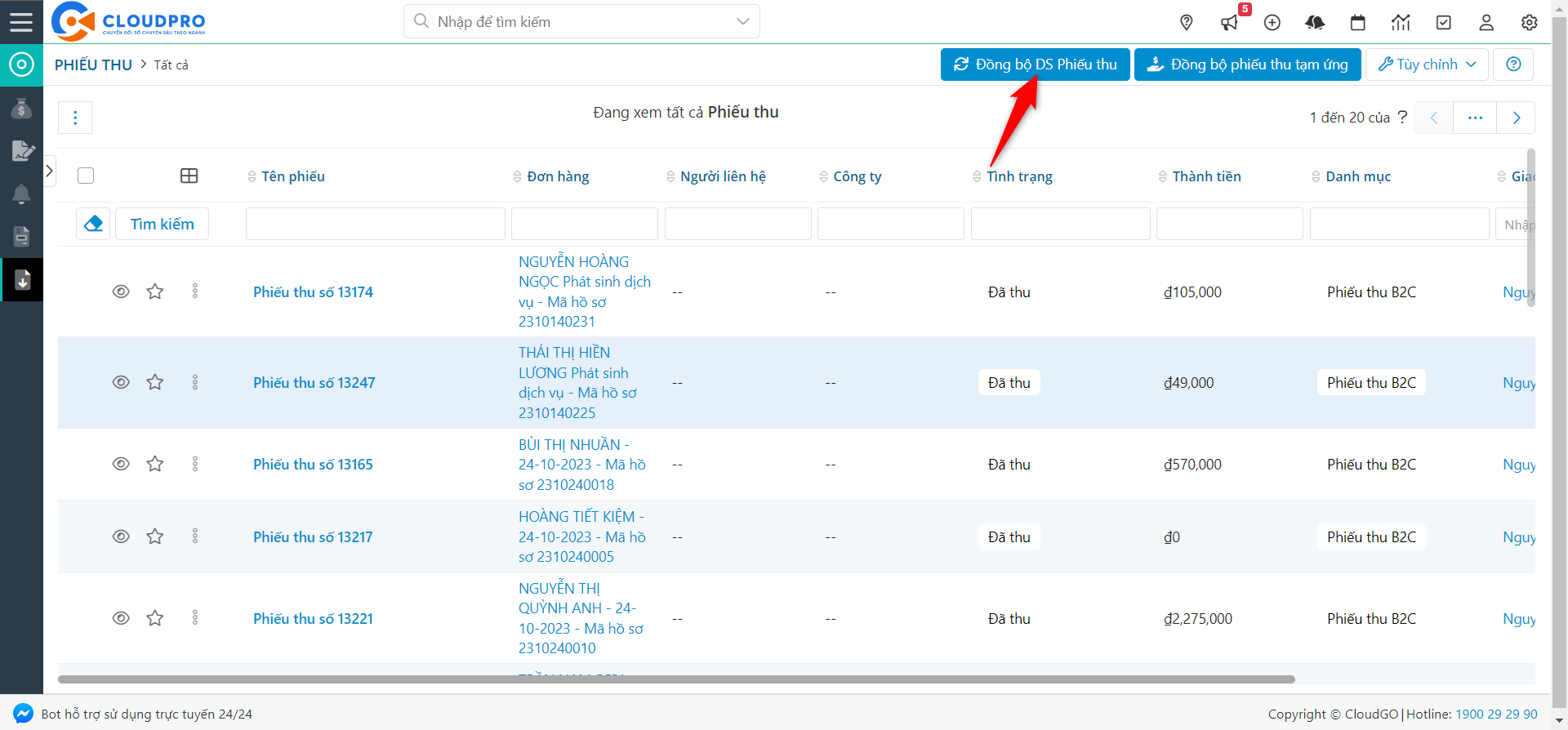Open the receipt download sidebar icon

click(22, 280)
